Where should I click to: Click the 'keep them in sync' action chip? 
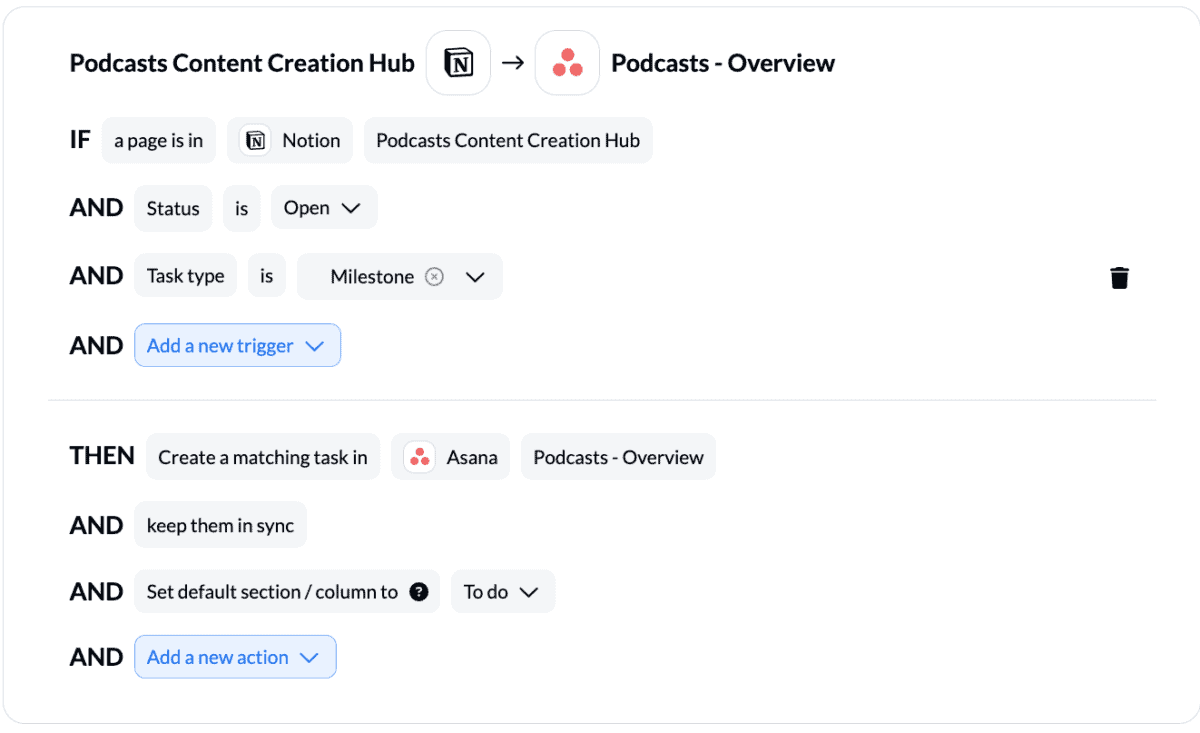point(220,524)
